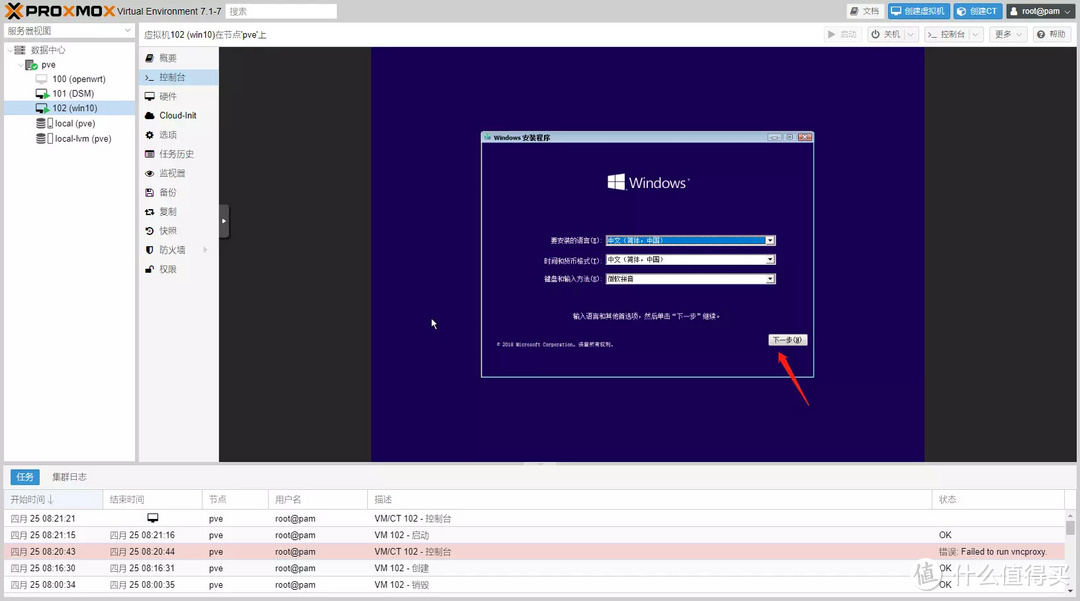Screen dimensions: 1080x601
Task: Click the 下一步 next button in setup
Action: 787,340
